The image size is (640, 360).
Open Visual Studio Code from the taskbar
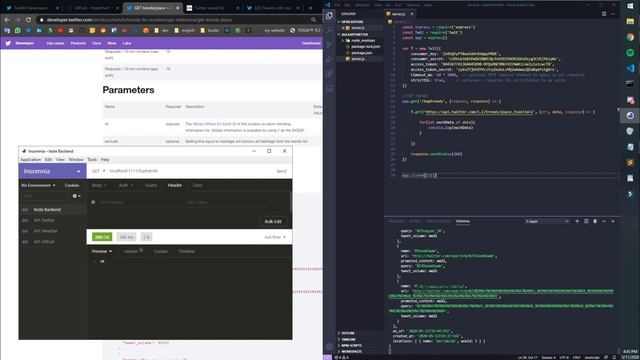click(630, 68)
